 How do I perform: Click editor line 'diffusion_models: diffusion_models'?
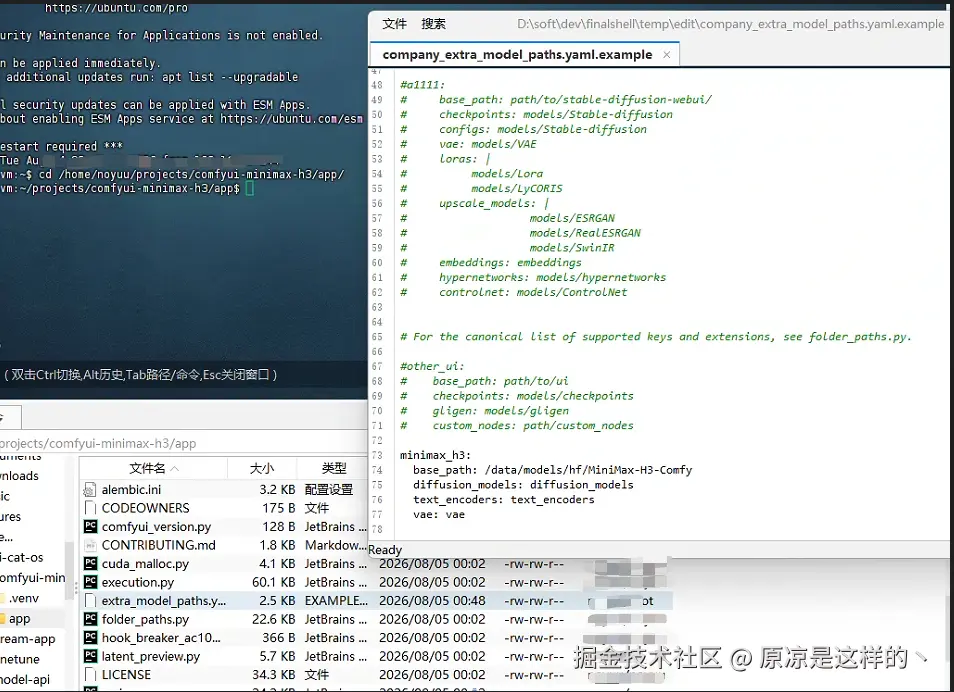(x=523, y=484)
